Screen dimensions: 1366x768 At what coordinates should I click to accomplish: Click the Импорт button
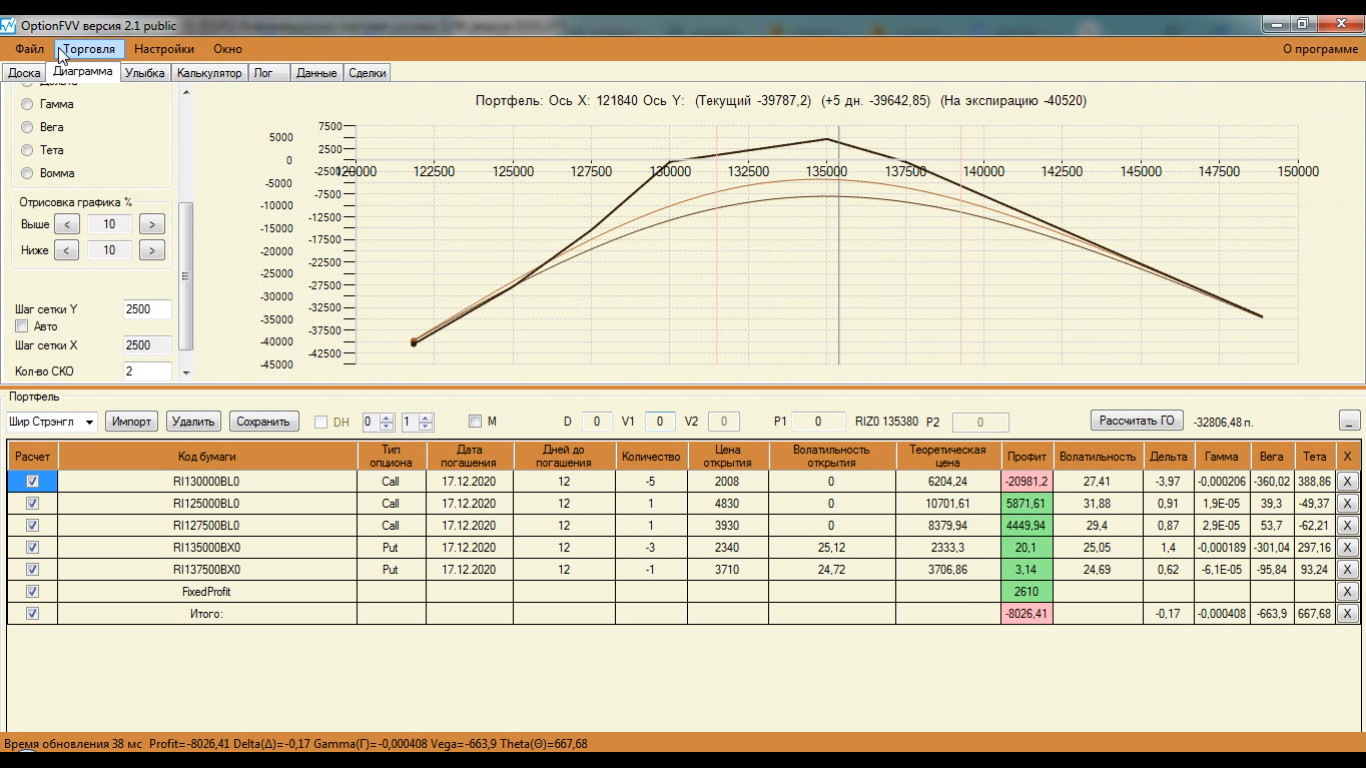[x=132, y=422]
